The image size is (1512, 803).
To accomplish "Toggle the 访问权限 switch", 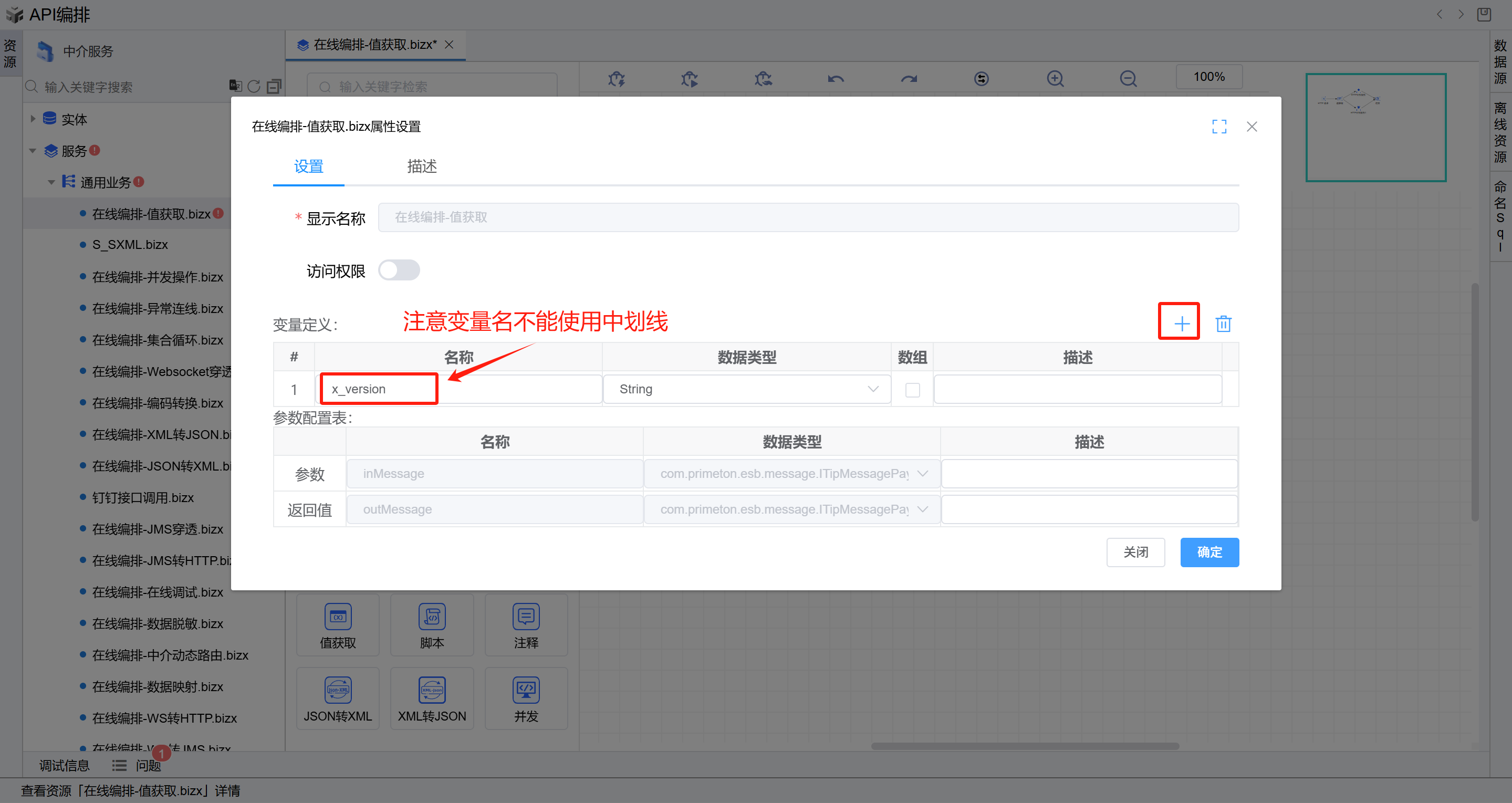I will 399,270.
